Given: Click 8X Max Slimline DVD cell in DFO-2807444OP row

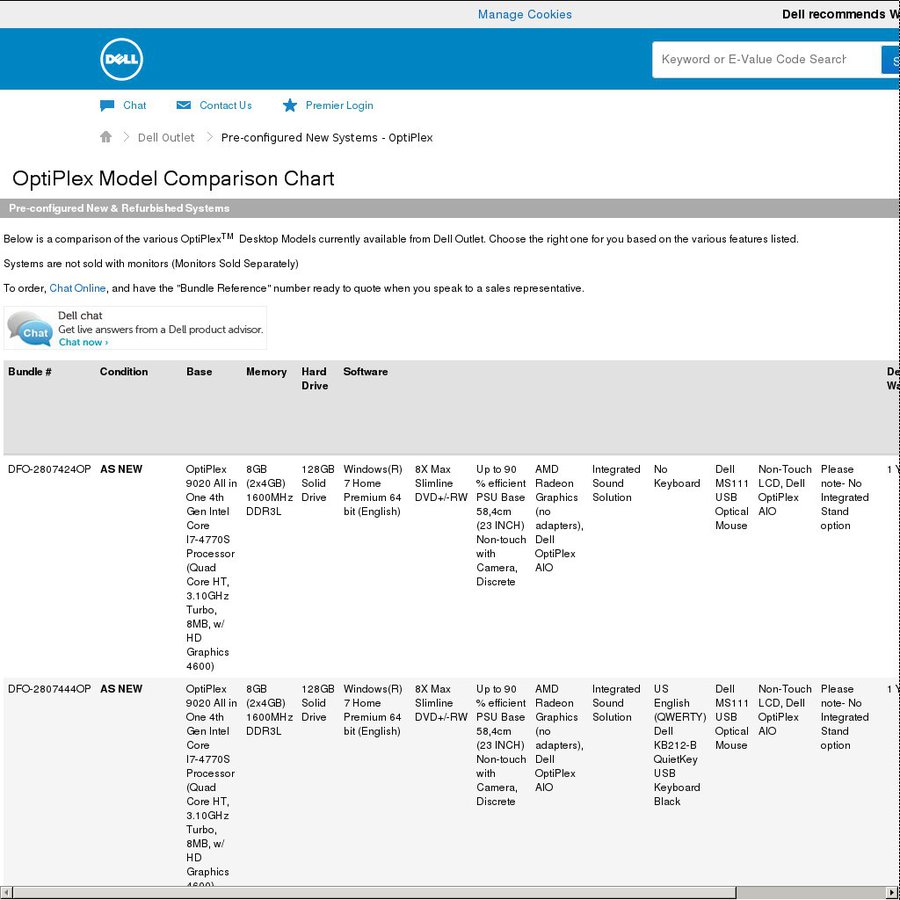Looking at the screenshot, I should [441, 703].
